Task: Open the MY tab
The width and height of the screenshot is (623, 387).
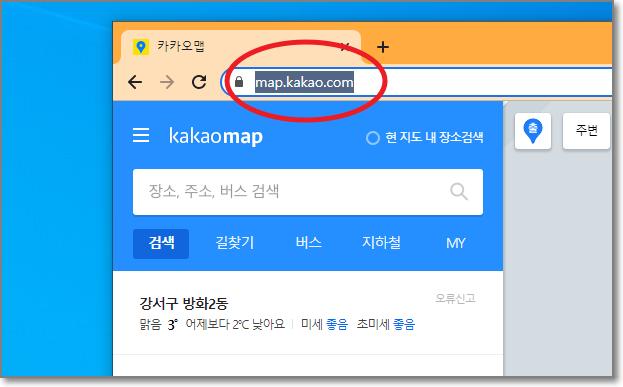Action: coord(455,243)
